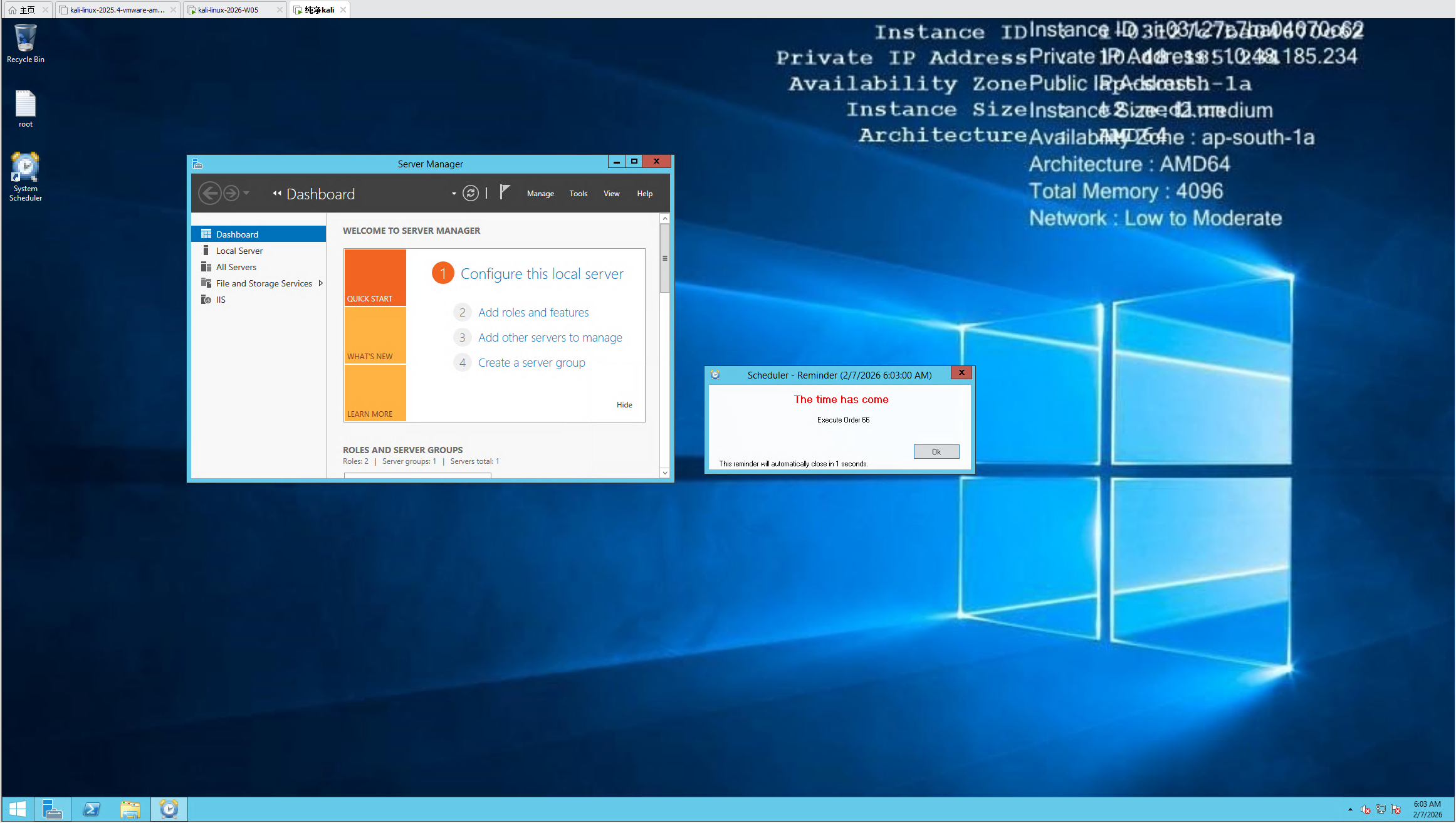The image size is (1456, 823).
Task: Click the Windows Start button
Action: (x=18, y=809)
